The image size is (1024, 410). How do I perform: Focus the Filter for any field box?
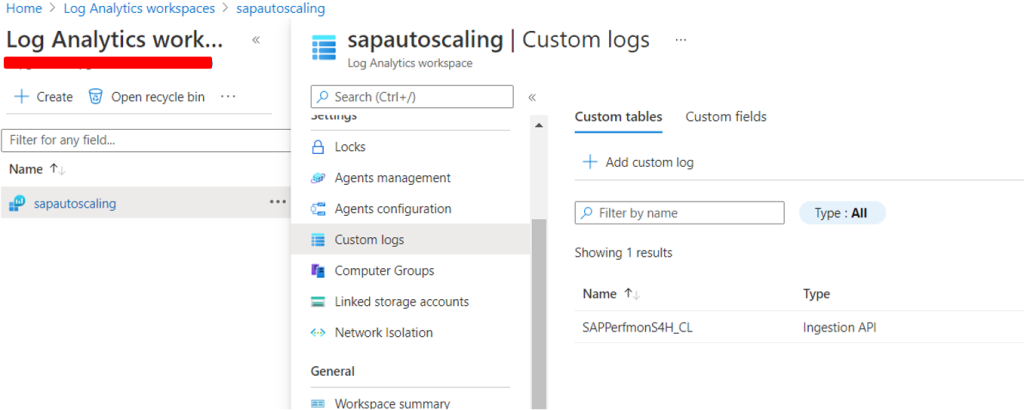pyautogui.click(x=146, y=140)
